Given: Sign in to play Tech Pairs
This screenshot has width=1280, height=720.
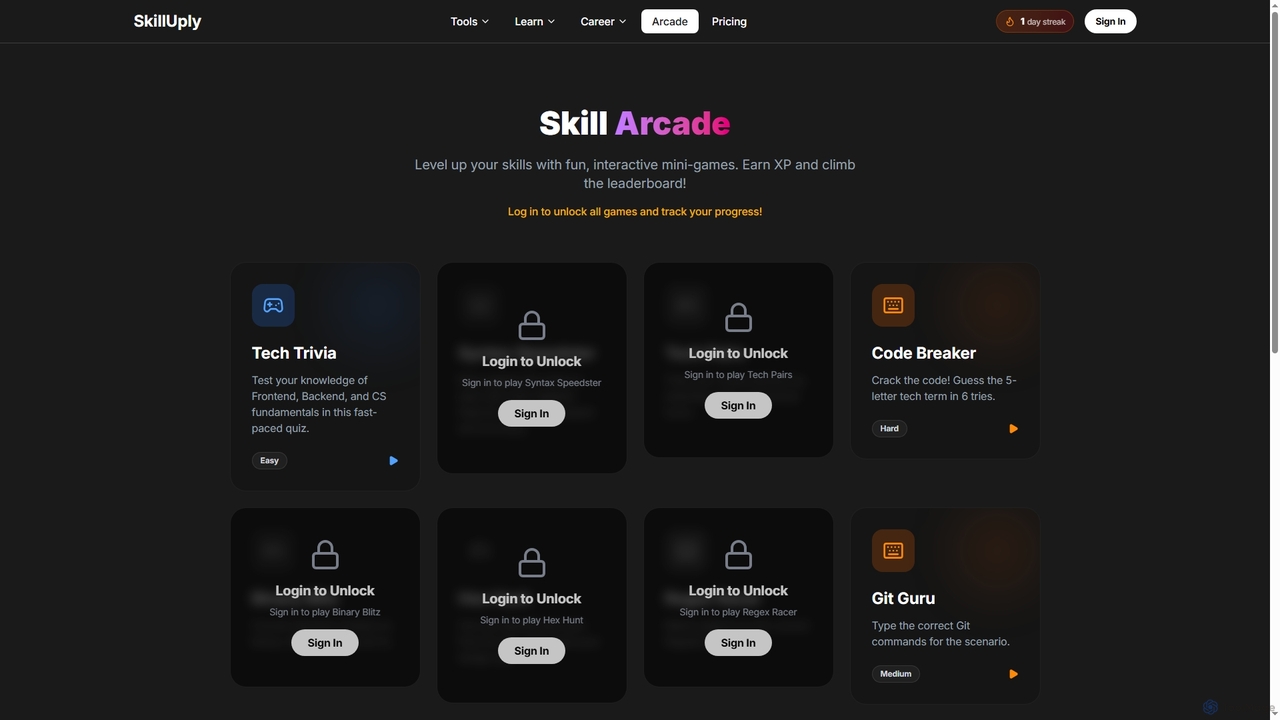Looking at the screenshot, I should (x=738, y=405).
